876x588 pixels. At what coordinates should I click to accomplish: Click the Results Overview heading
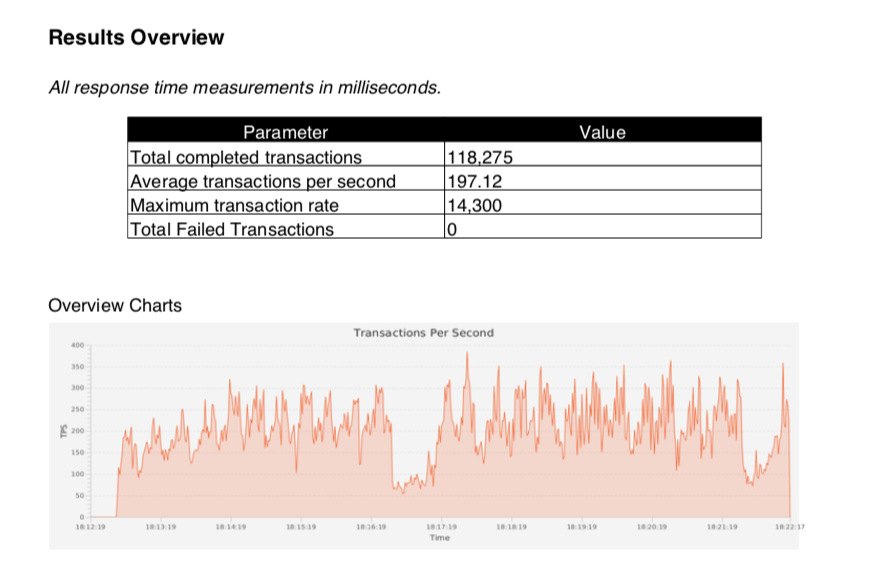click(x=135, y=36)
